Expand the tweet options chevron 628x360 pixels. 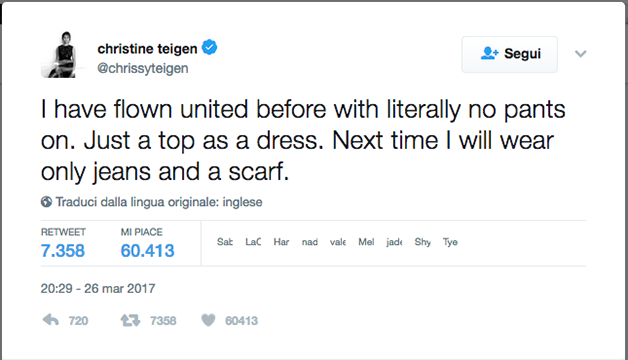tap(580, 54)
